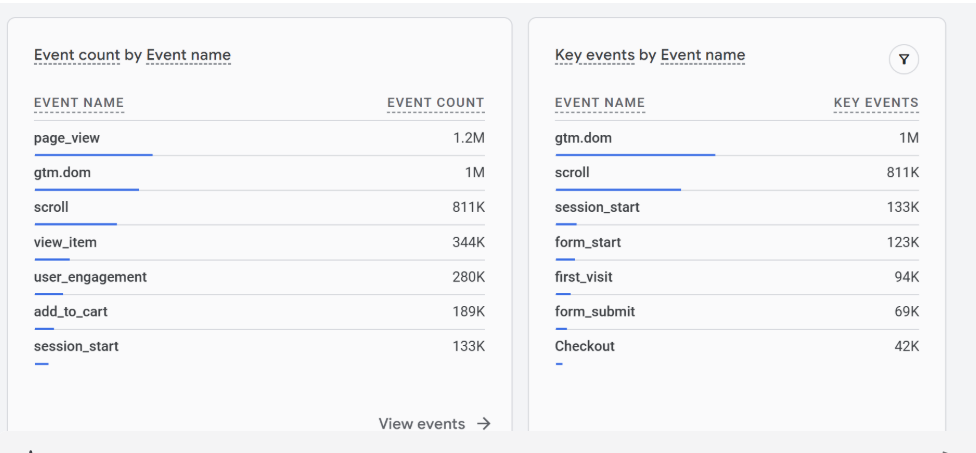Open the filter icon on Key events card
The image size is (976, 453).
point(903,61)
